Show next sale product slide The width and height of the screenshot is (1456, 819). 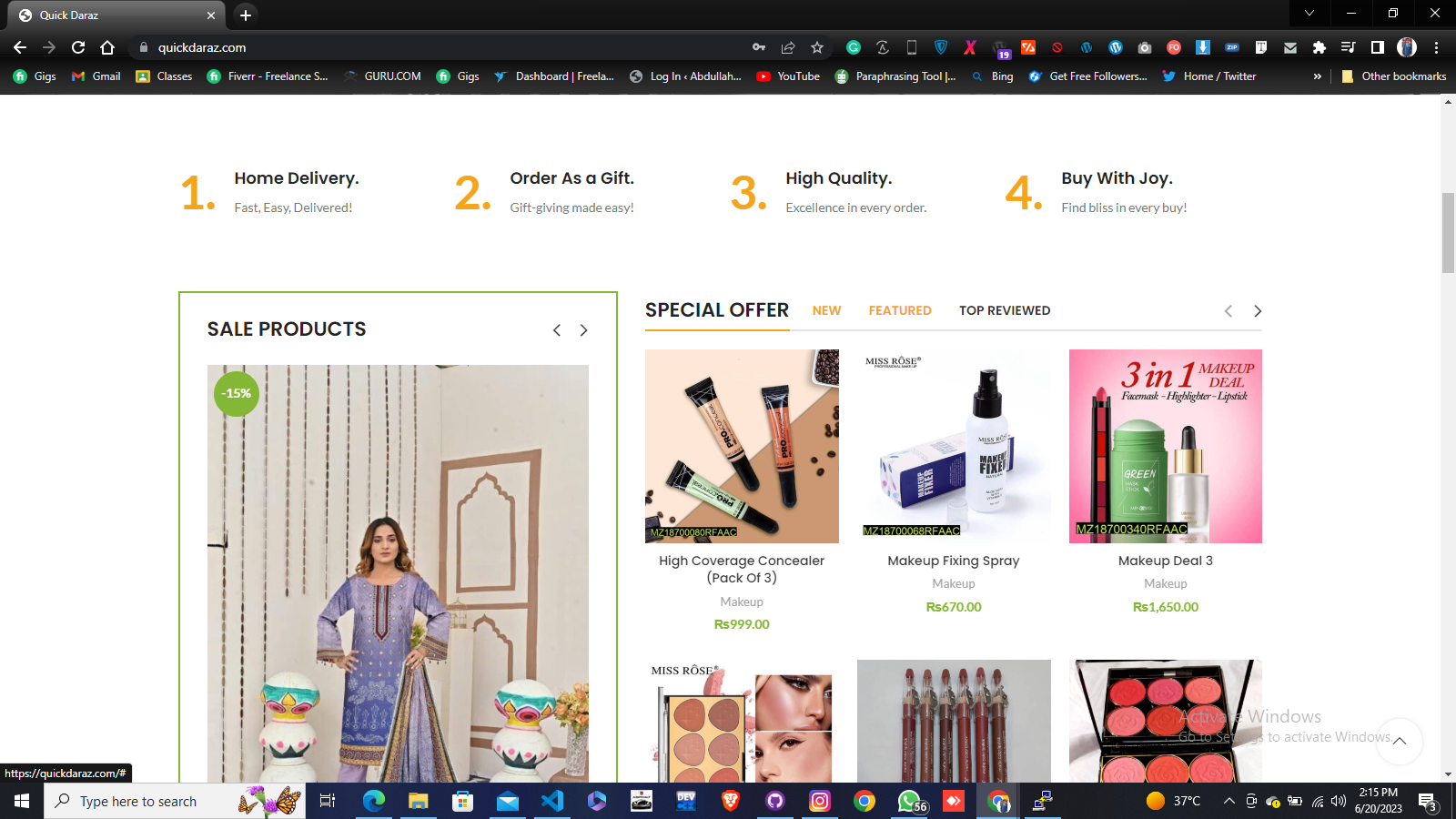pyautogui.click(x=584, y=330)
